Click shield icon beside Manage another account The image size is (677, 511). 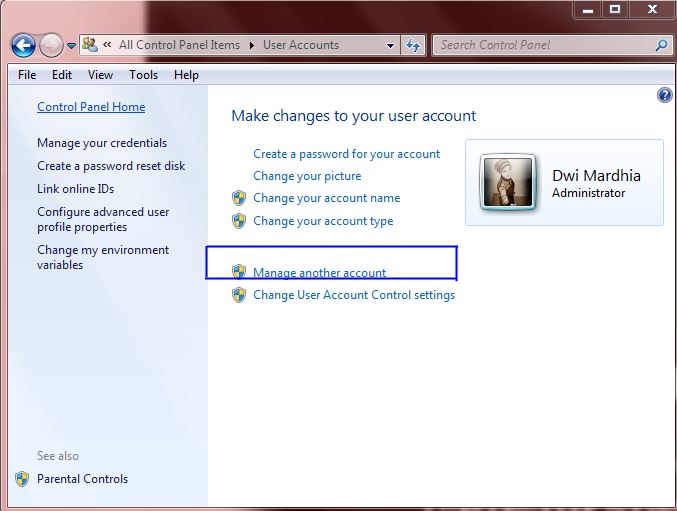tap(239, 272)
